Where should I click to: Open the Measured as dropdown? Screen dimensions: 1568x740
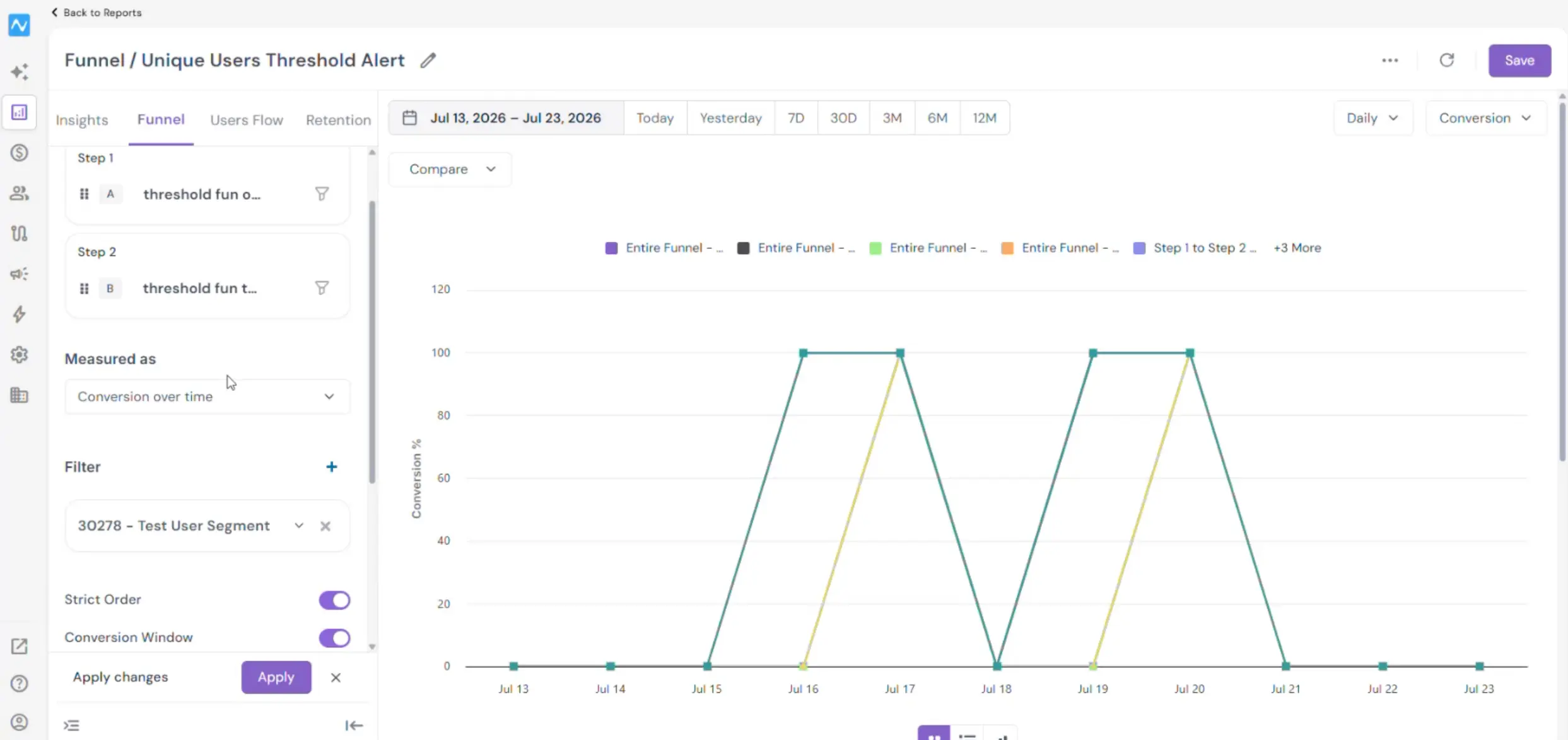[x=207, y=396]
